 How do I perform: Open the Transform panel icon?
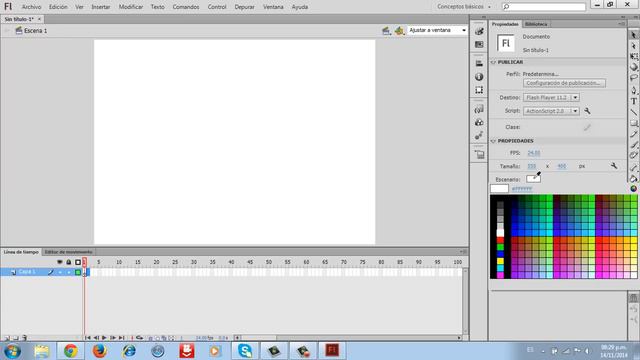point(479,90)
